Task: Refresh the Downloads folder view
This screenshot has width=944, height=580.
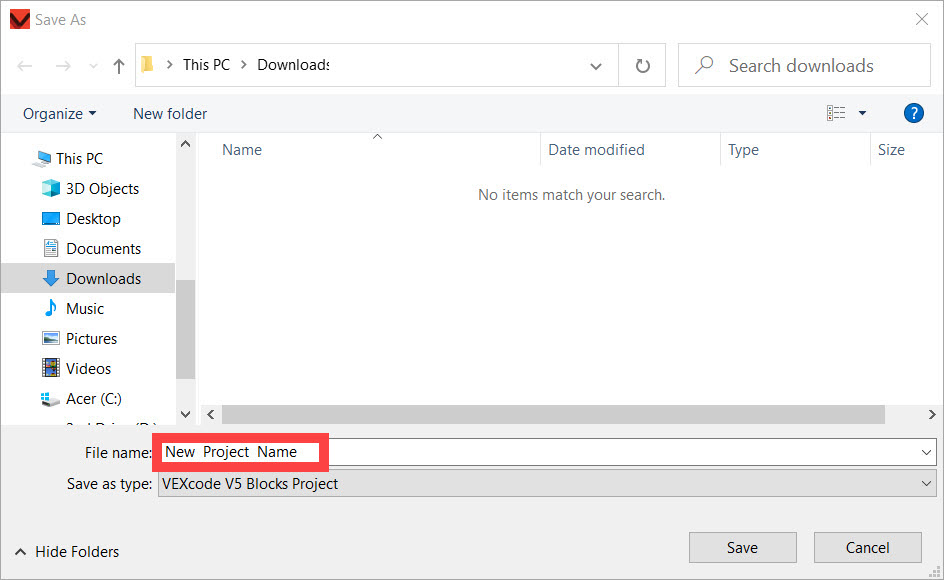Action: (642, 65)
